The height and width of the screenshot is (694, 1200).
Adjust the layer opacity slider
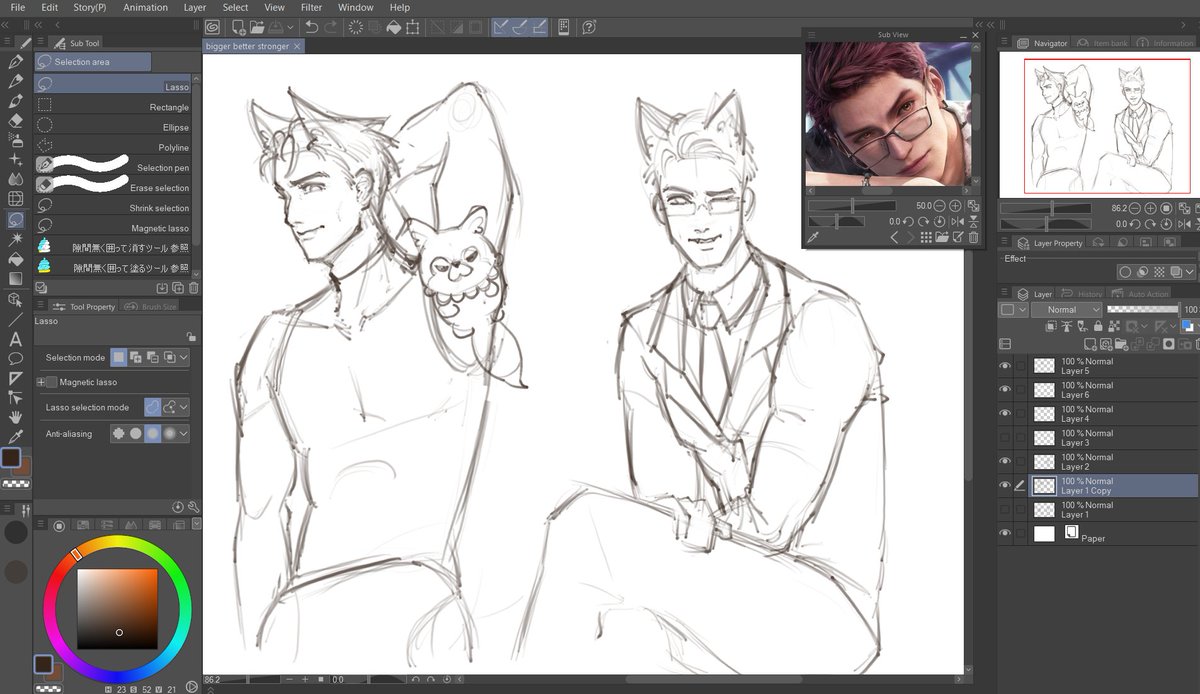[x=1142, y=310]
